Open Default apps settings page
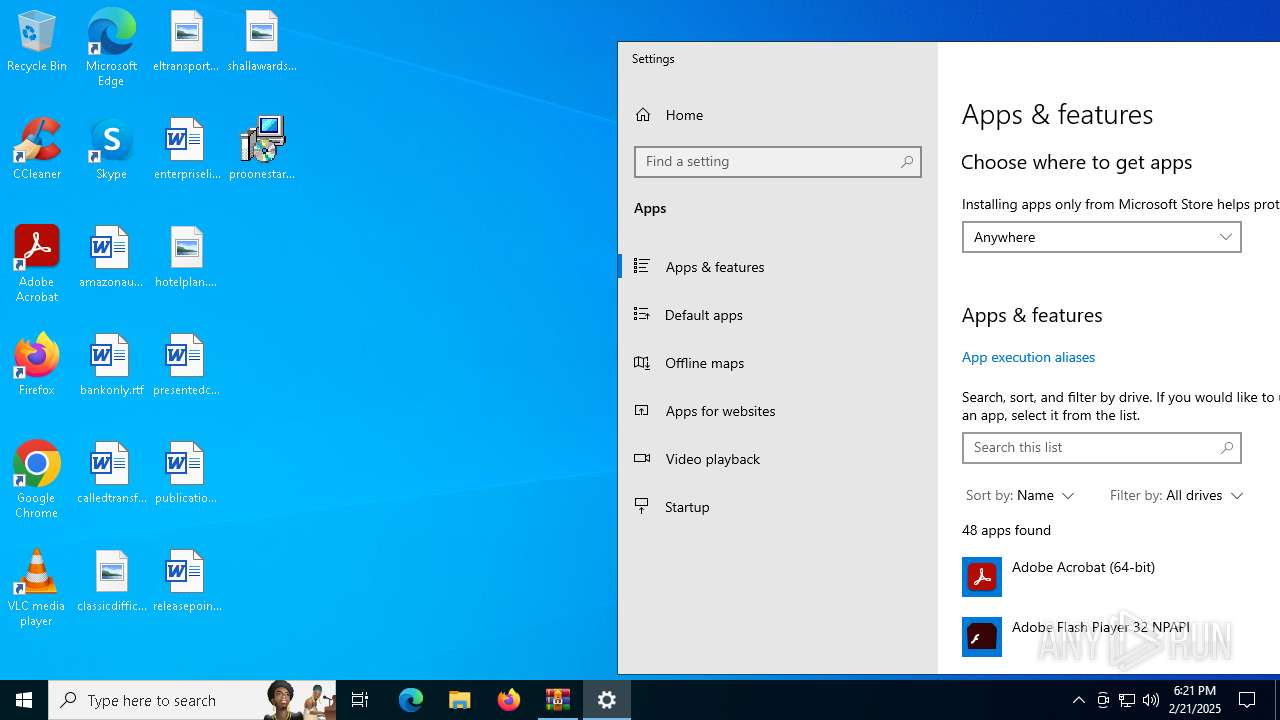 click(778, 314)
